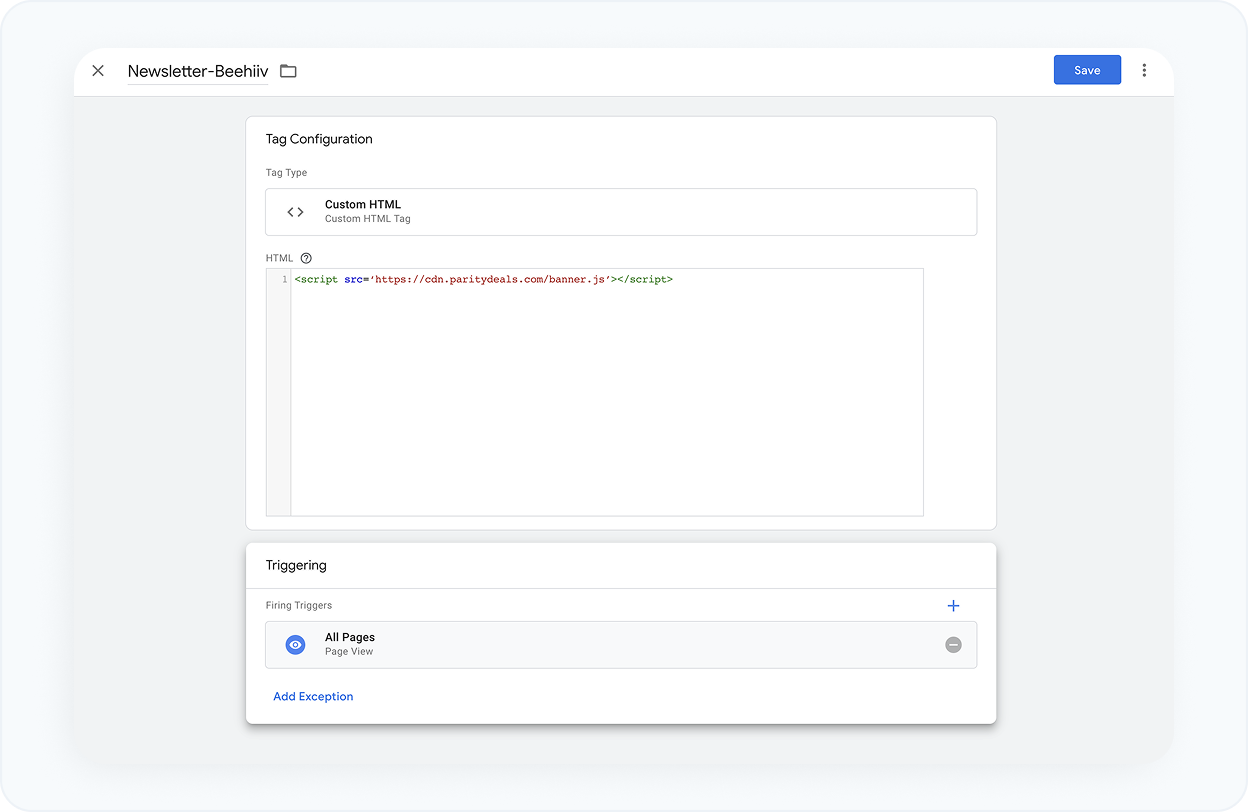Screen dimensions: 1248x812
Task: Save the Newsletter-Beehiiv tag
Action: point(1087,69)
